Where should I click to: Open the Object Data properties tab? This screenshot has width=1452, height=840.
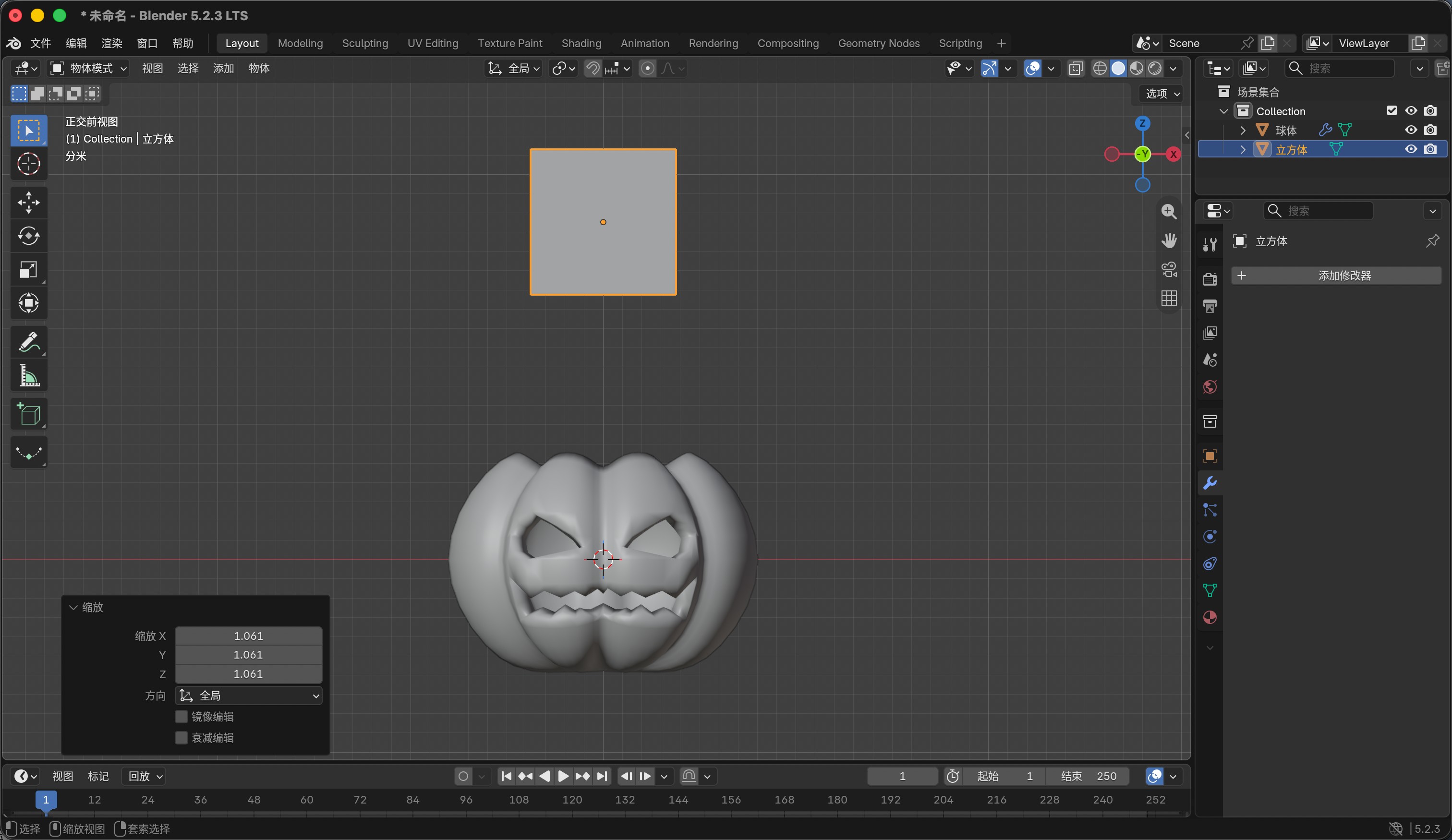[x=1210, y=590]
